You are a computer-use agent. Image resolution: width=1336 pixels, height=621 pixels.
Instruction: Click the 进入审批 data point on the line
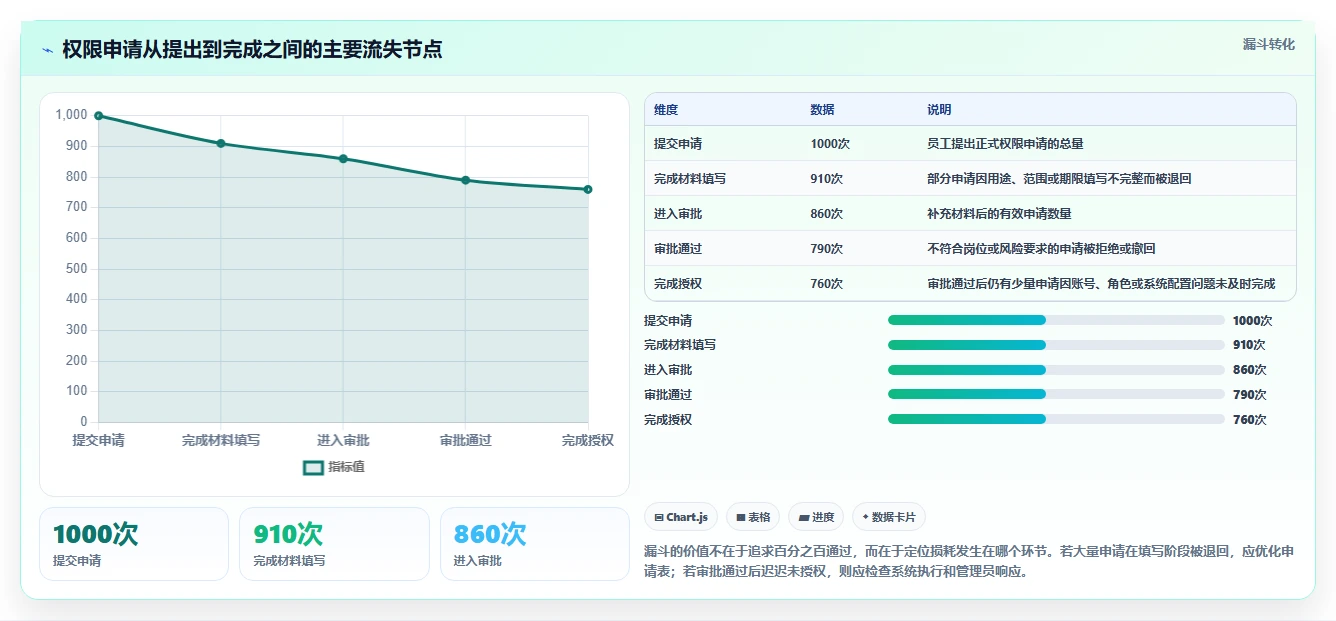343,159
